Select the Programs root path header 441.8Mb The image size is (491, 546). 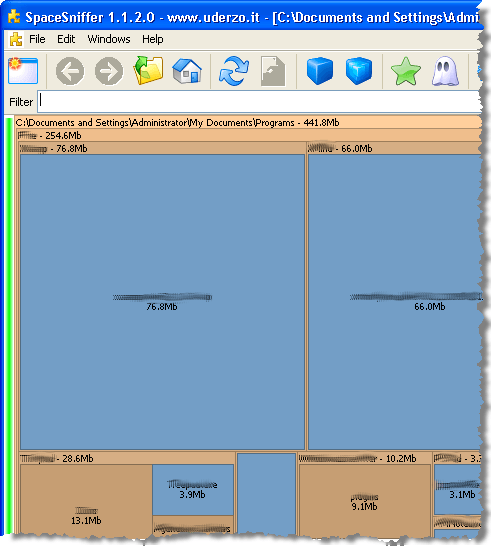(x=248, y=123)
